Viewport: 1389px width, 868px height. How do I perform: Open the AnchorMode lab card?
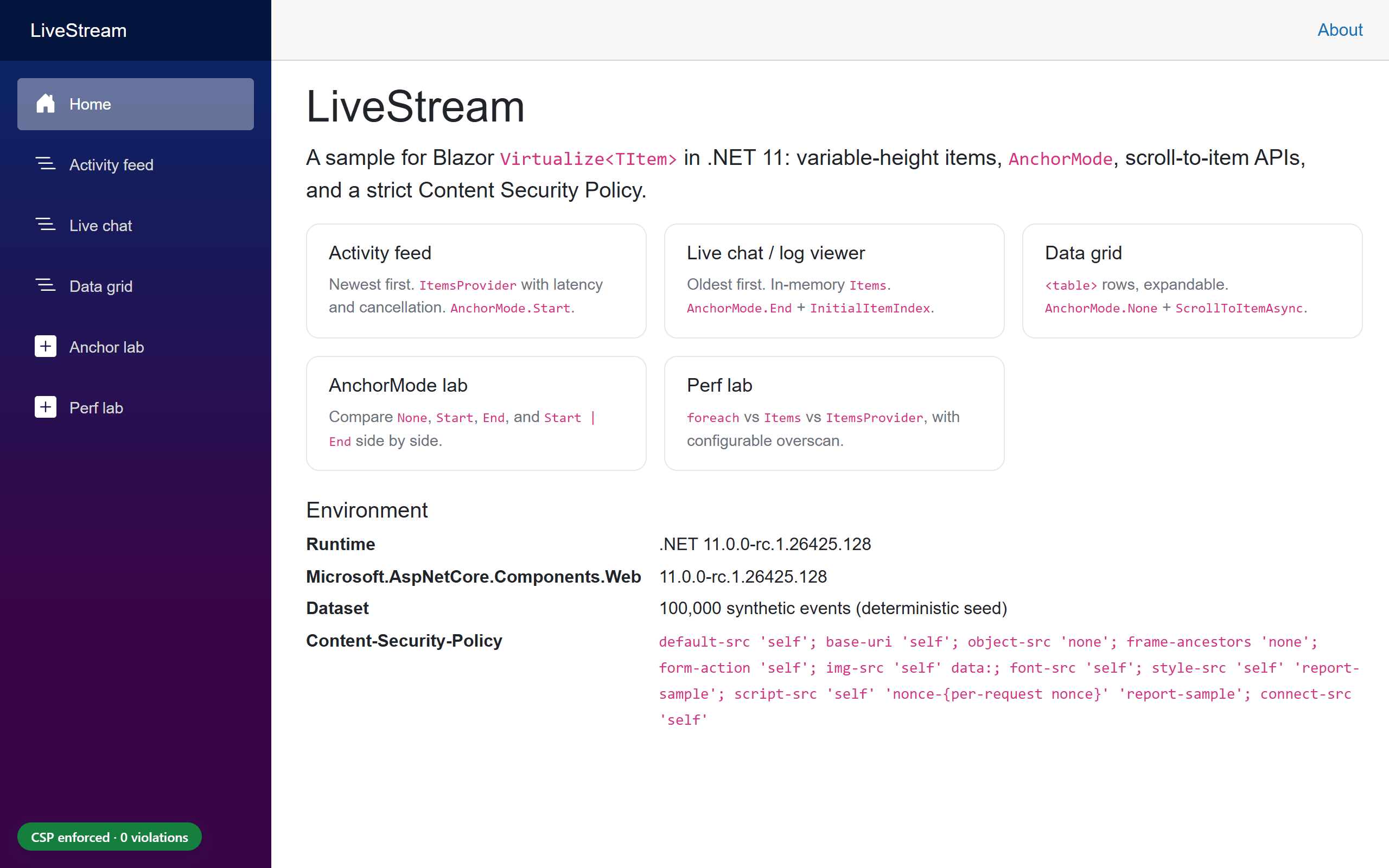coord(476,413)
